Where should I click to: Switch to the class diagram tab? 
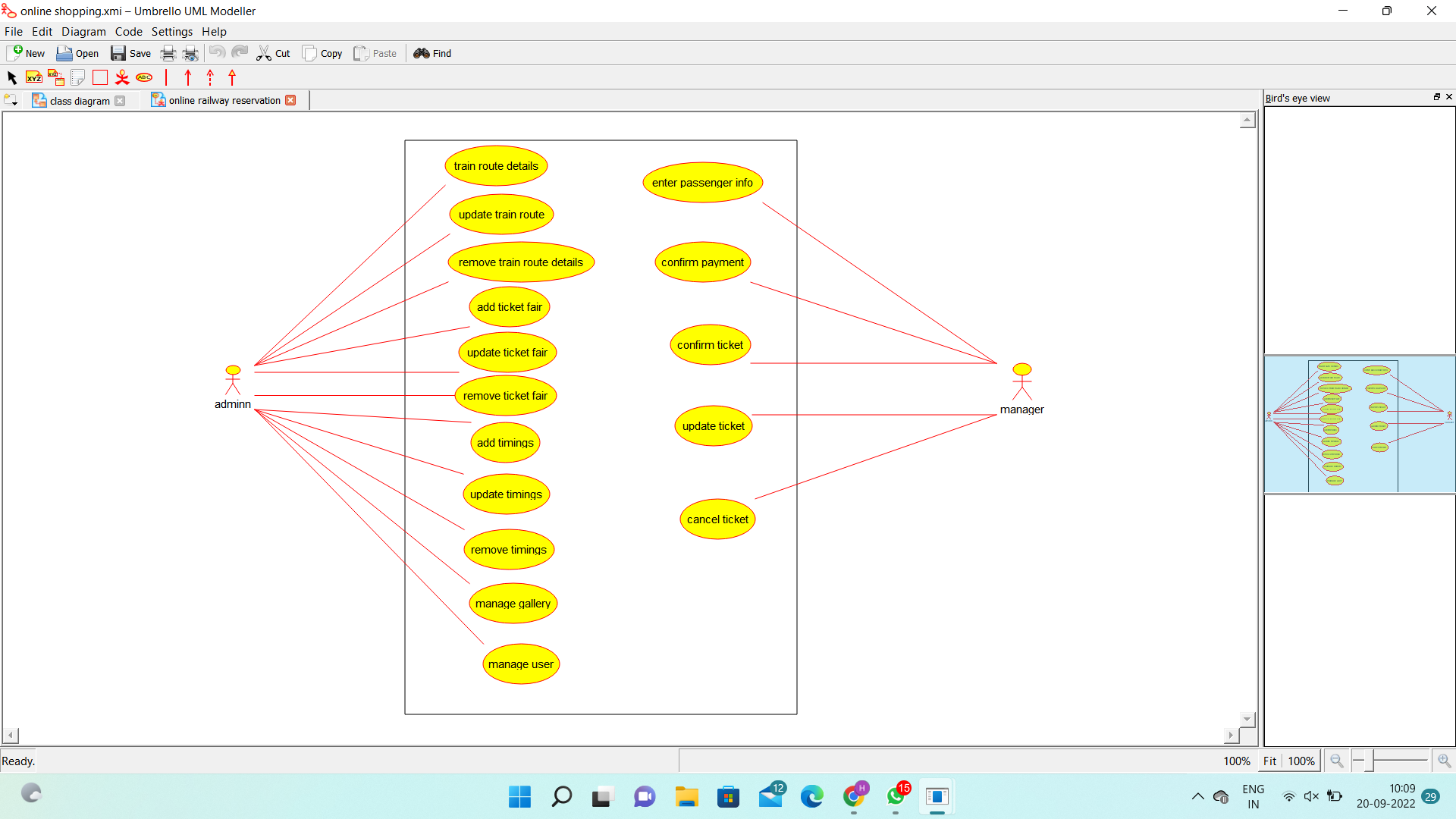[x=79, y=101]
